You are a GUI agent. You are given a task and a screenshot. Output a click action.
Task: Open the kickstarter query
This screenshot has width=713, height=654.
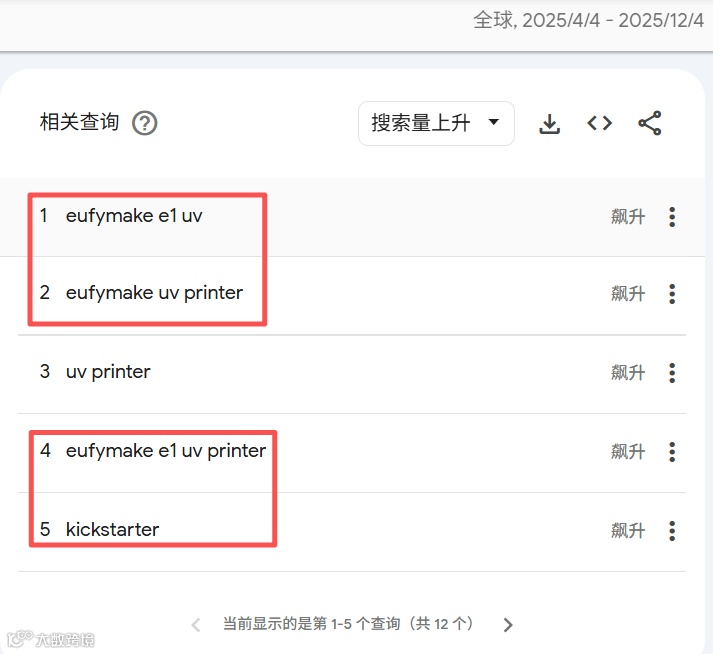[112, 529]
